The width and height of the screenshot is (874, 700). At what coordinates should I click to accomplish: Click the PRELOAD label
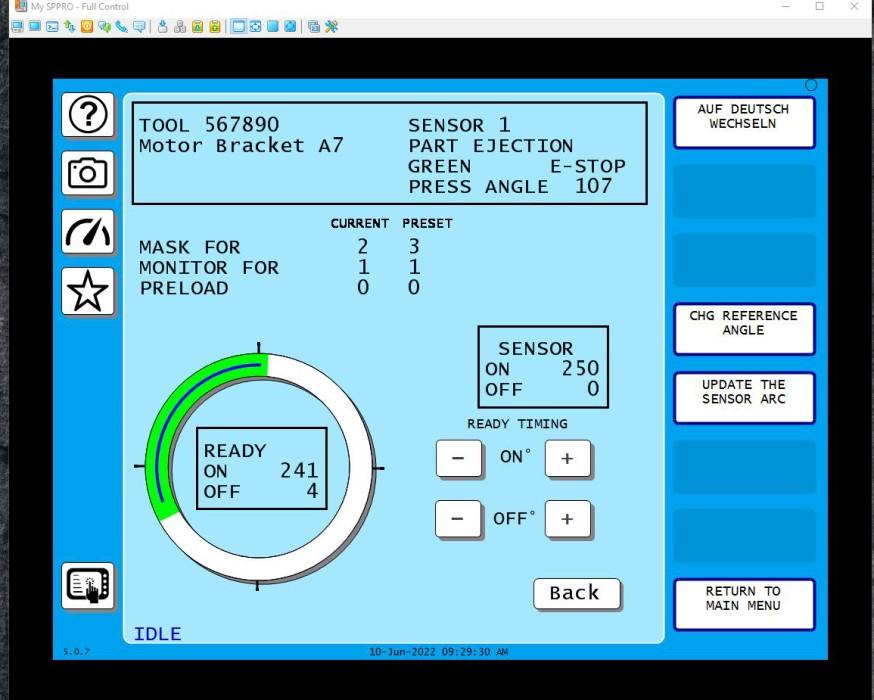[x=184, y=288]
